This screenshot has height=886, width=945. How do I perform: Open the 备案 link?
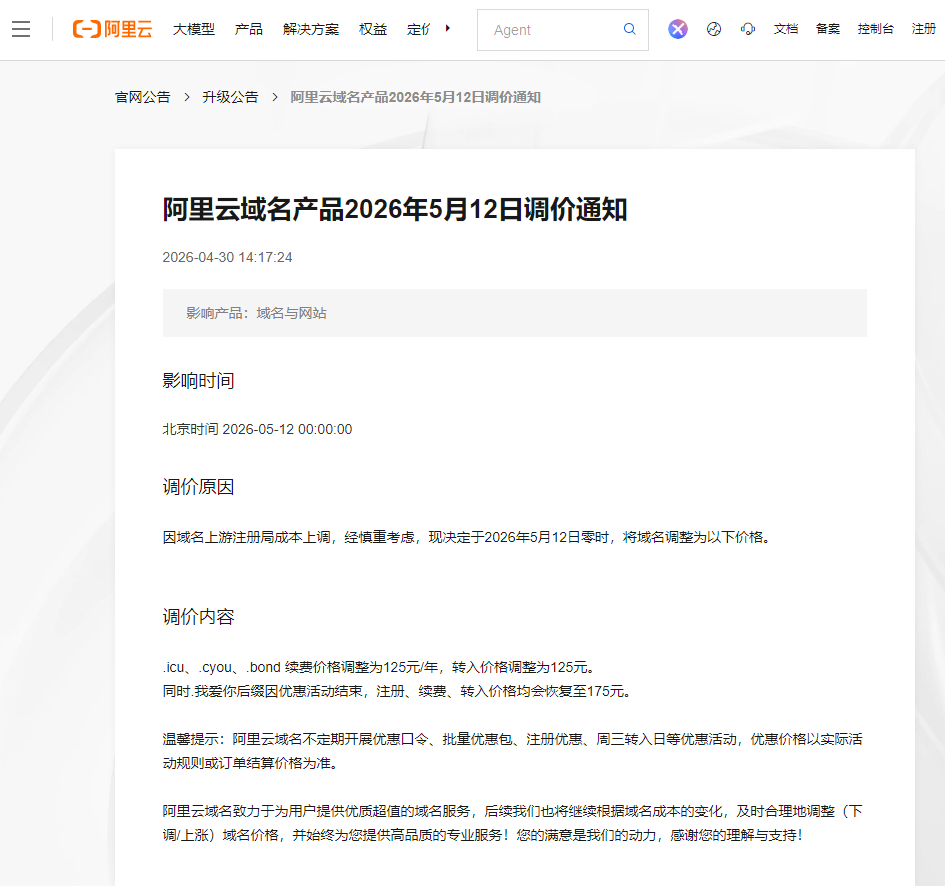tap(827, 29)
